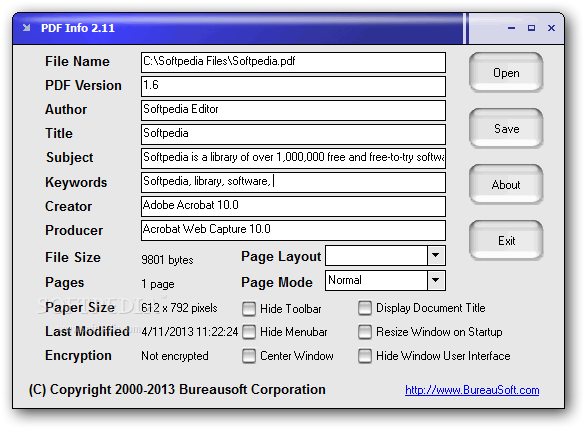Click the 'Encryption' label
The height and width of the screenshot is (429, 585).
point(78,356)
